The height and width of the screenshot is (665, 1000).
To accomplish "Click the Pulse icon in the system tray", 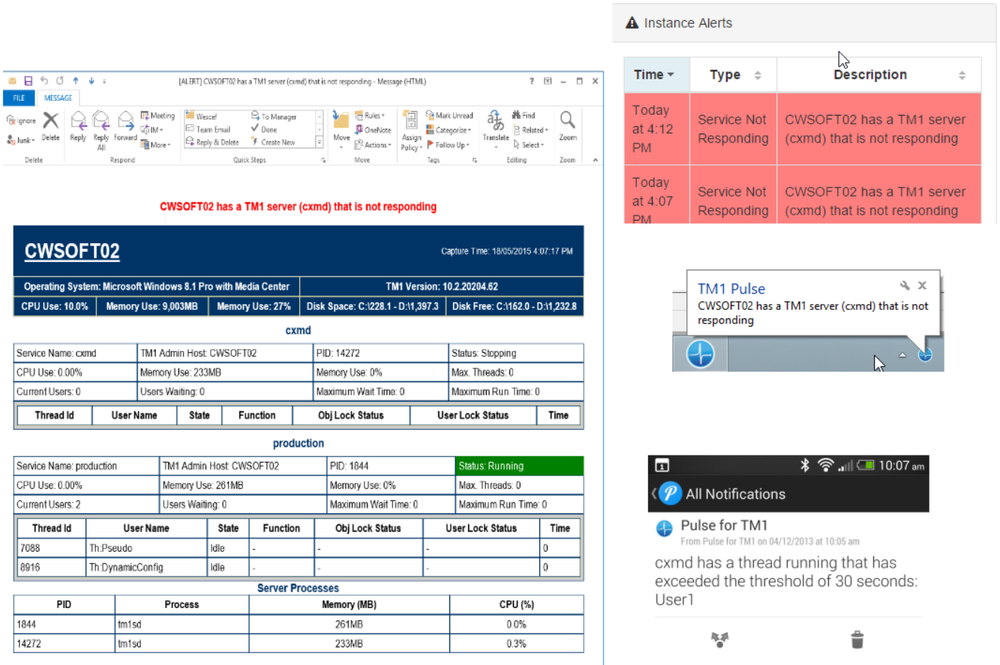I will (925, 355).
